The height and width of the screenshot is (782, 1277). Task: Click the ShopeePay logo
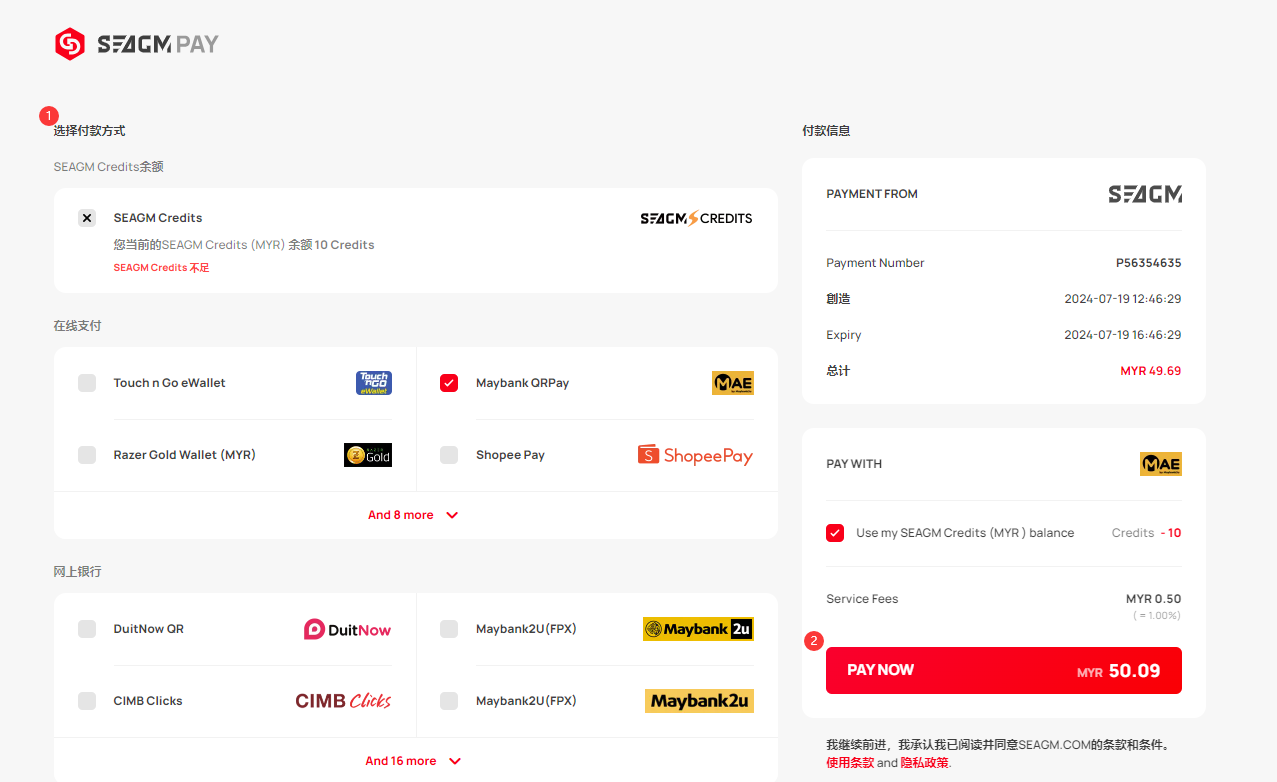[x=696, y=455]
